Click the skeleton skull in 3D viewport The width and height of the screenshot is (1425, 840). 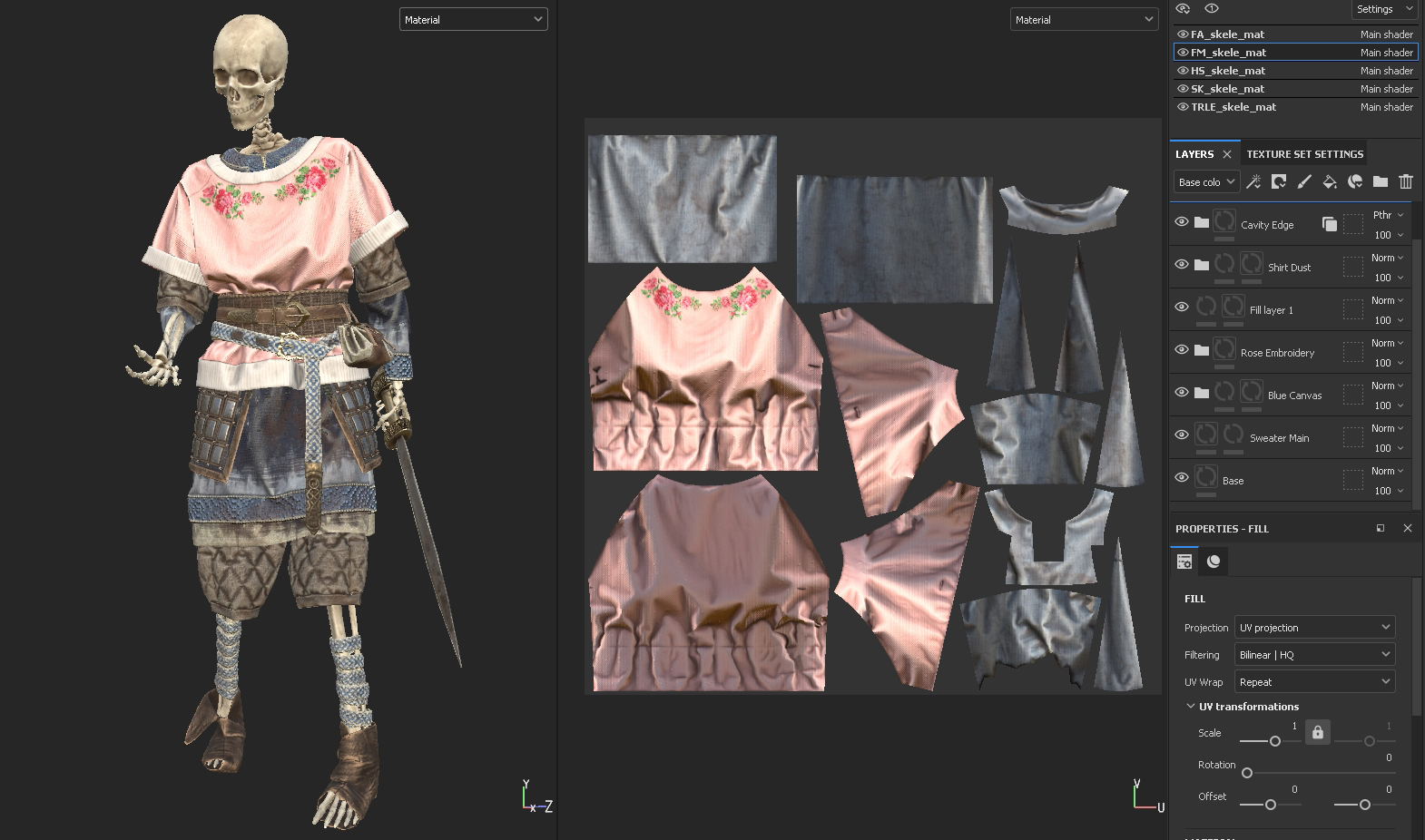(x=250, y=70)
